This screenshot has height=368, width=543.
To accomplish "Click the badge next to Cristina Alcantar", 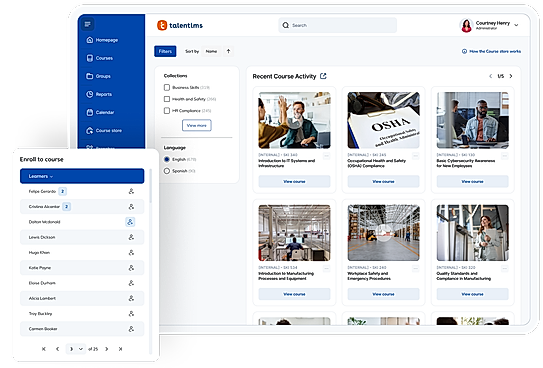I will pos(66,207).
